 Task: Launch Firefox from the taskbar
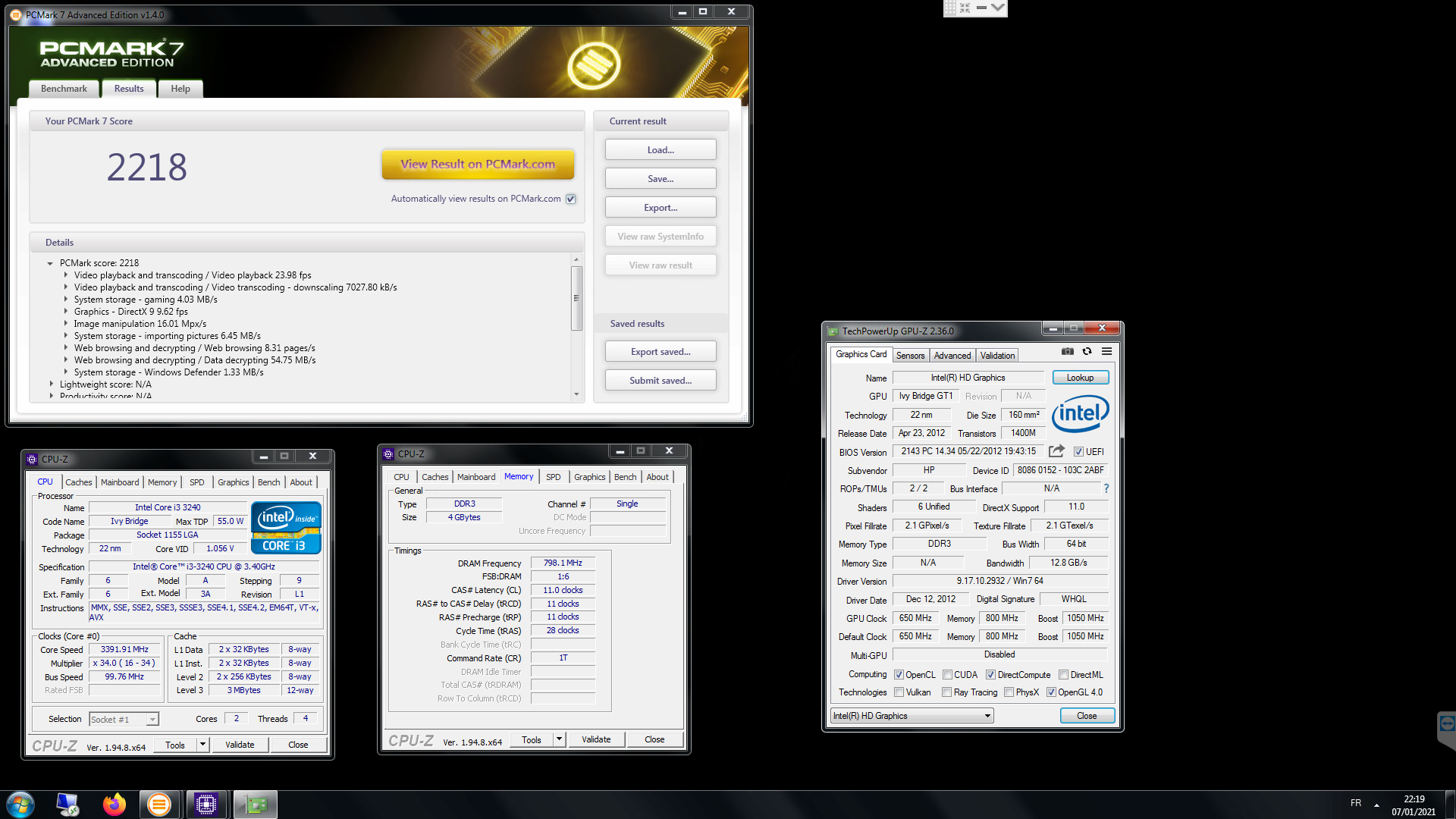pos(115,805)
